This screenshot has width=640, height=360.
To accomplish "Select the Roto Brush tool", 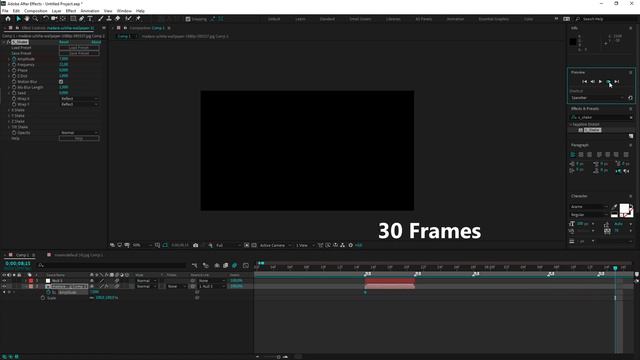I will (129, 19).
